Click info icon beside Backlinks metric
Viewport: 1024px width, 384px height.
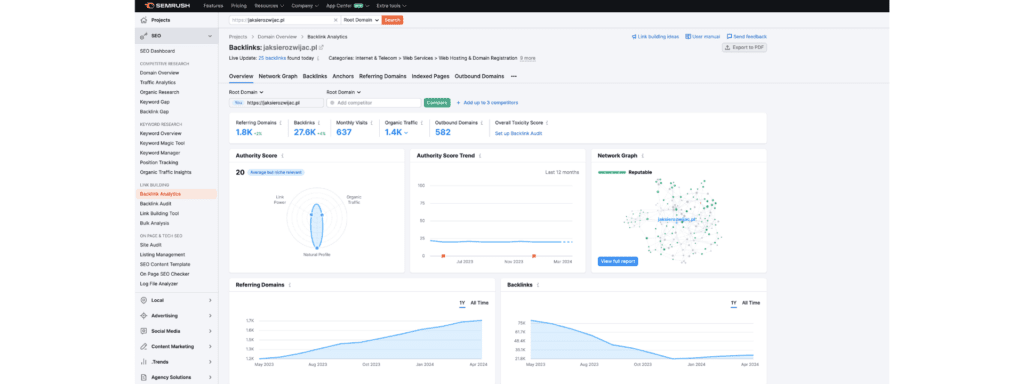[x=320, y=122]
